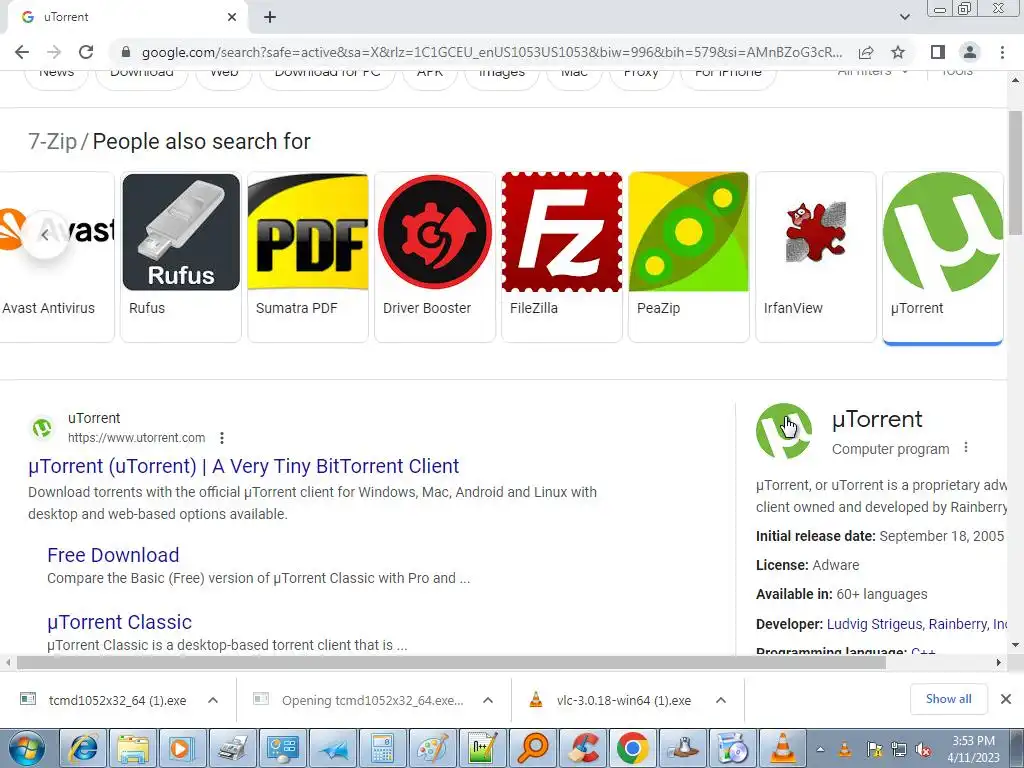Open Windows Explorer from the taskbar
The height and width of the screenshot is (768, 1024).
click(x=133, y=748)
